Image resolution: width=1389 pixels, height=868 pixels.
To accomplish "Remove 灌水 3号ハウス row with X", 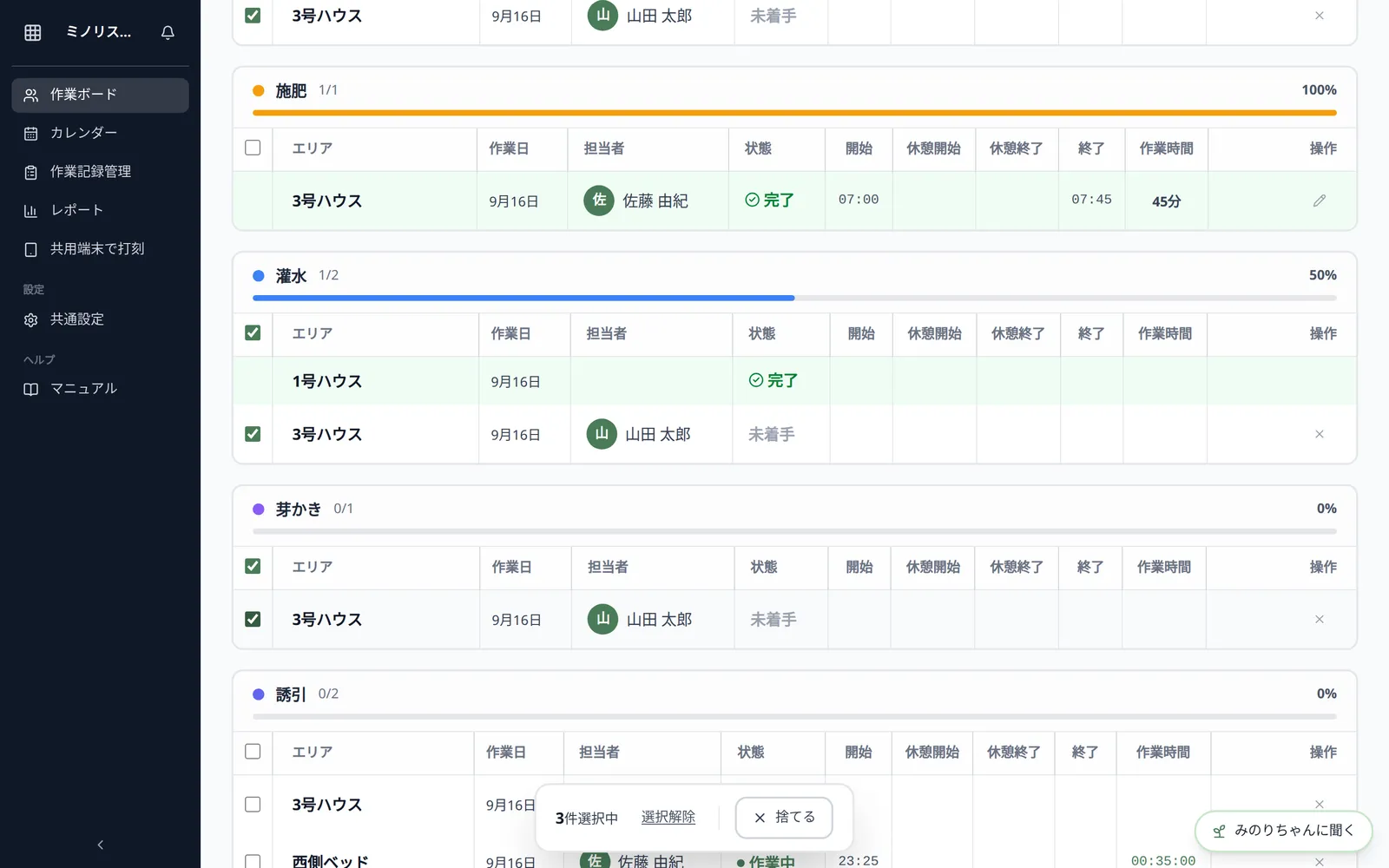I will 1319,434.
